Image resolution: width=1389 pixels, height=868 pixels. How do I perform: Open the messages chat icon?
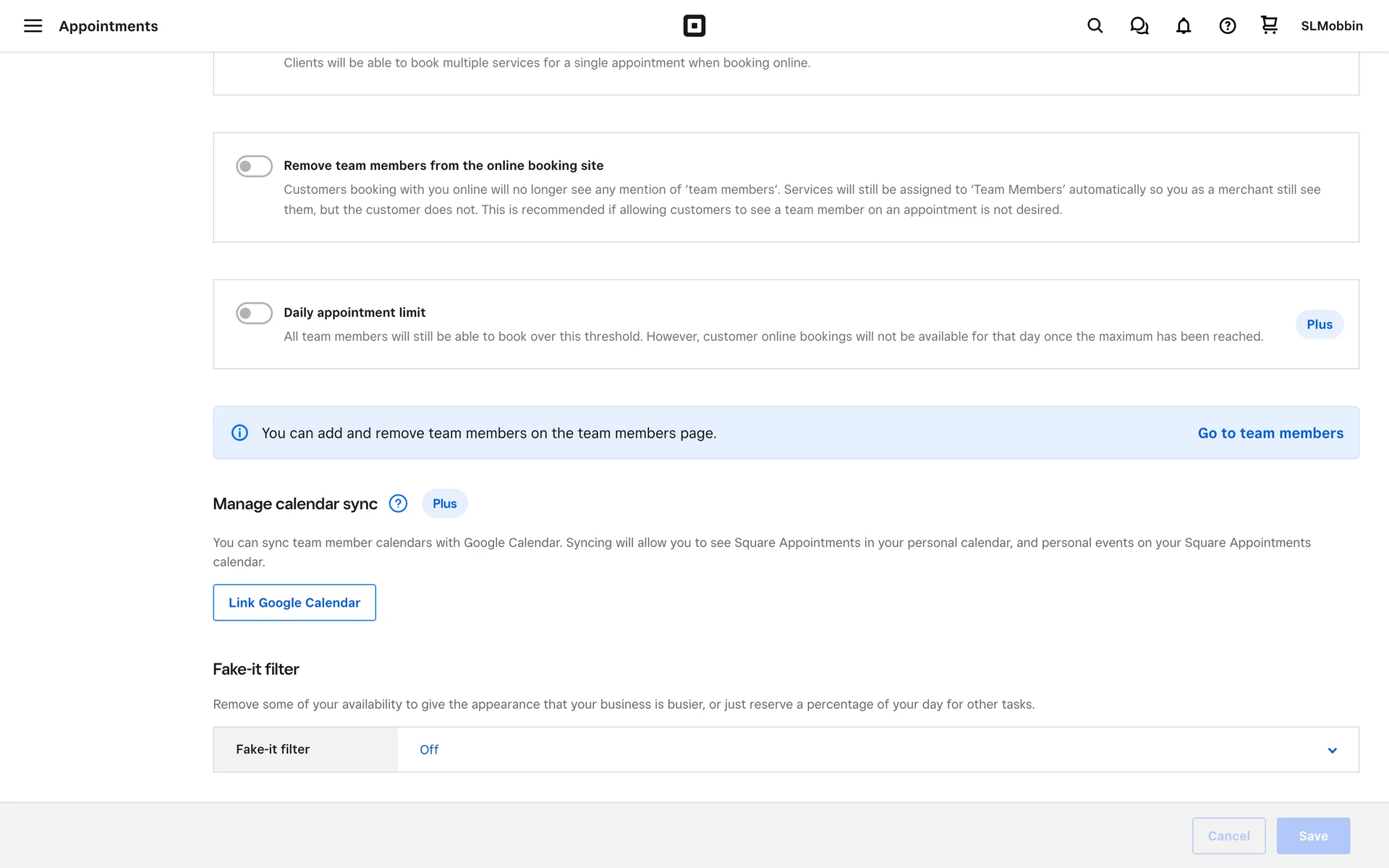pyautogui.click(x=1139, y=26)
